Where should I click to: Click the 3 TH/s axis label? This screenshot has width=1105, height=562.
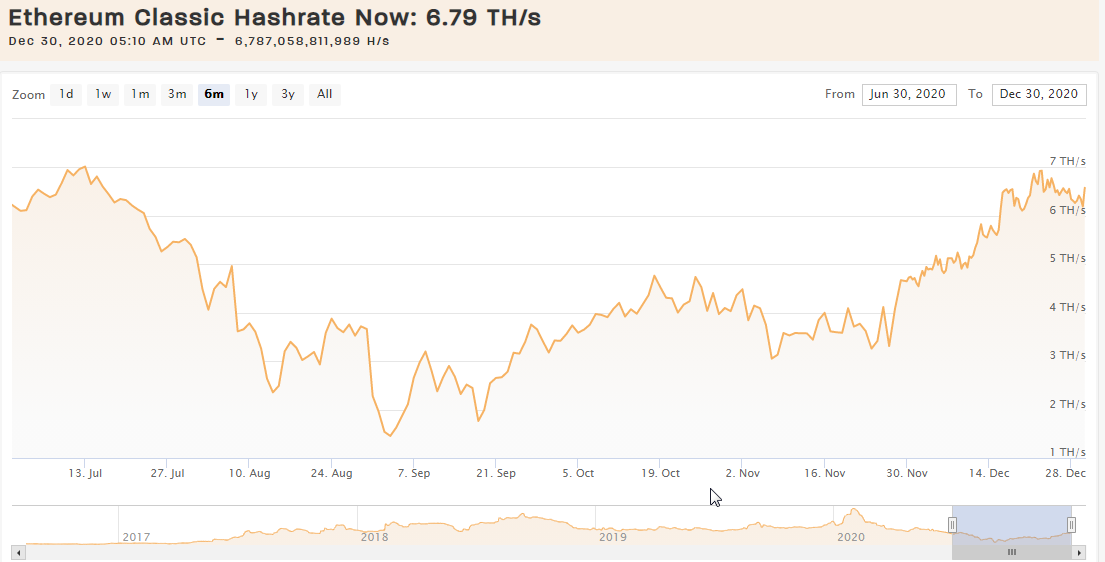(x=1068, y=355)
